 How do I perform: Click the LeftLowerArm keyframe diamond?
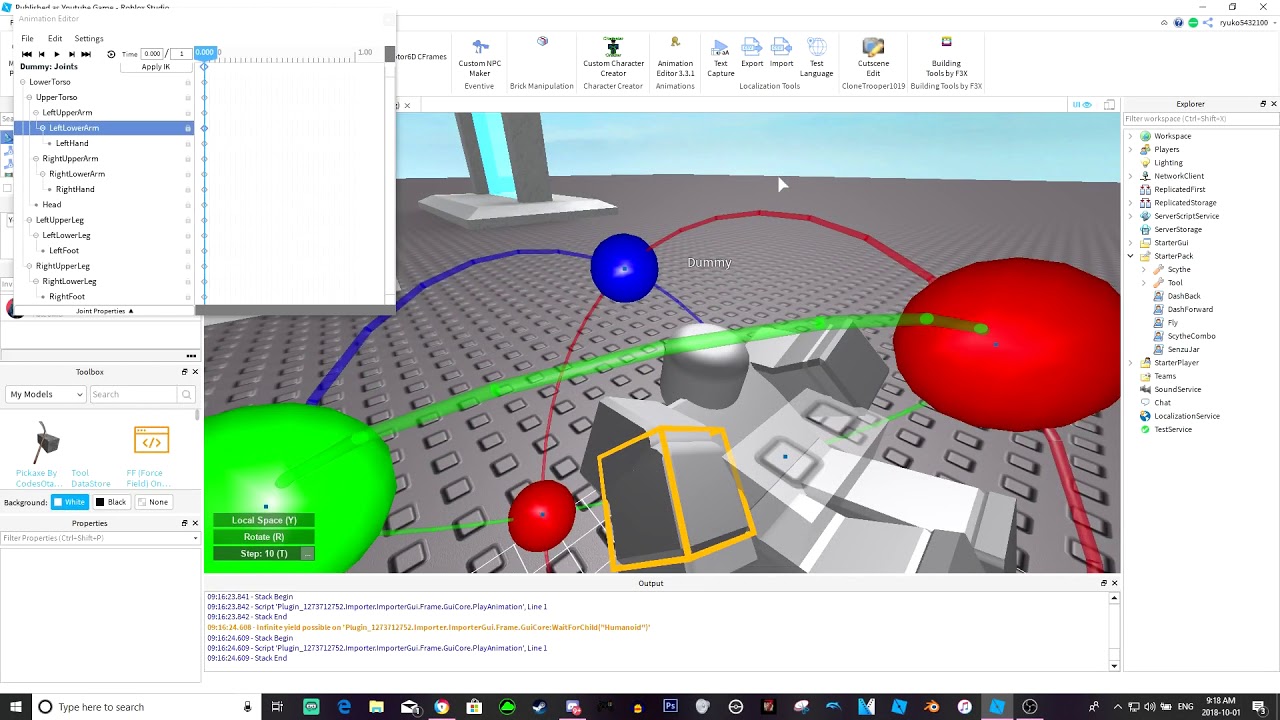pos(204,128)
